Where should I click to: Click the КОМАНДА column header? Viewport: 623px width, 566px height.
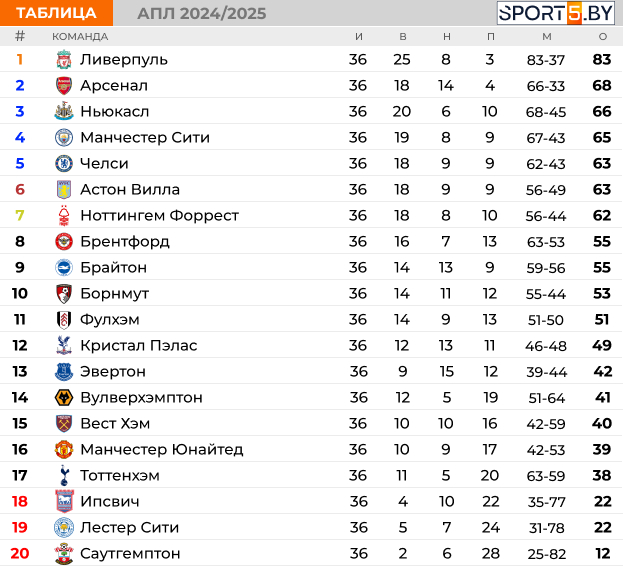[x=80, y=37]
